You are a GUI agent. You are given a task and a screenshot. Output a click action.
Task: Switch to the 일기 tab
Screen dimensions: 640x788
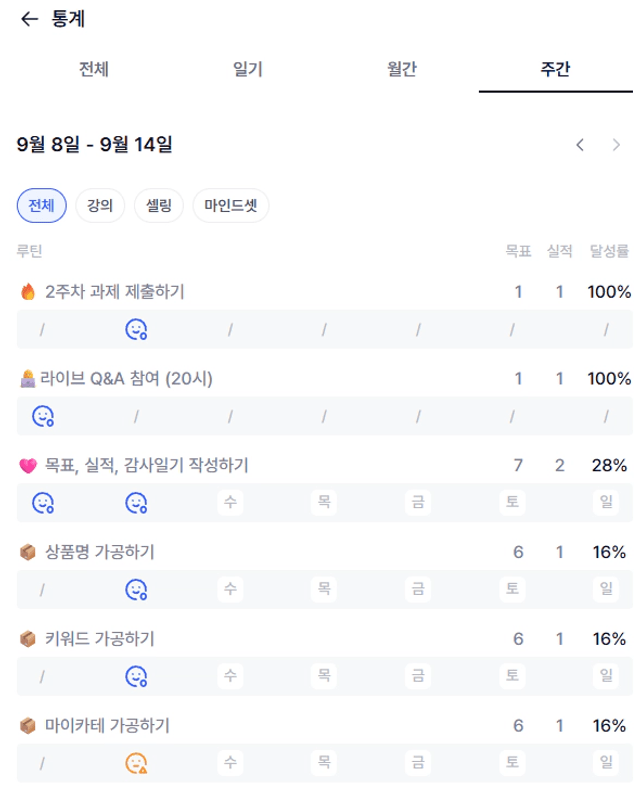[x=247, y=69]
